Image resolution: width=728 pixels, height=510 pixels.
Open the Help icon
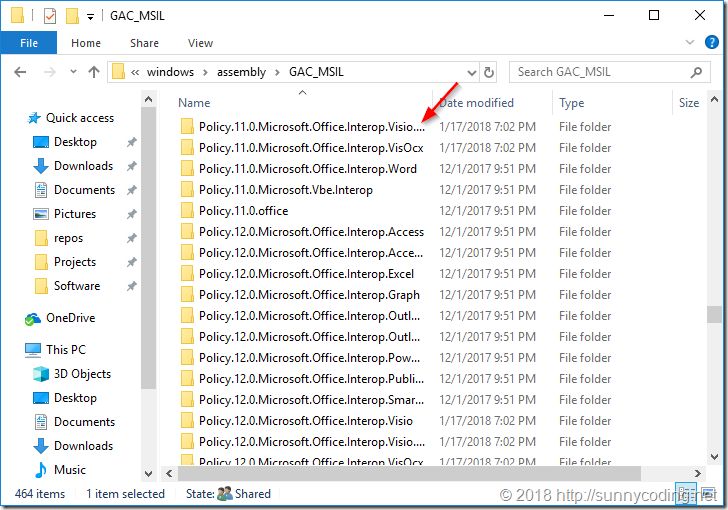(711, 42)
